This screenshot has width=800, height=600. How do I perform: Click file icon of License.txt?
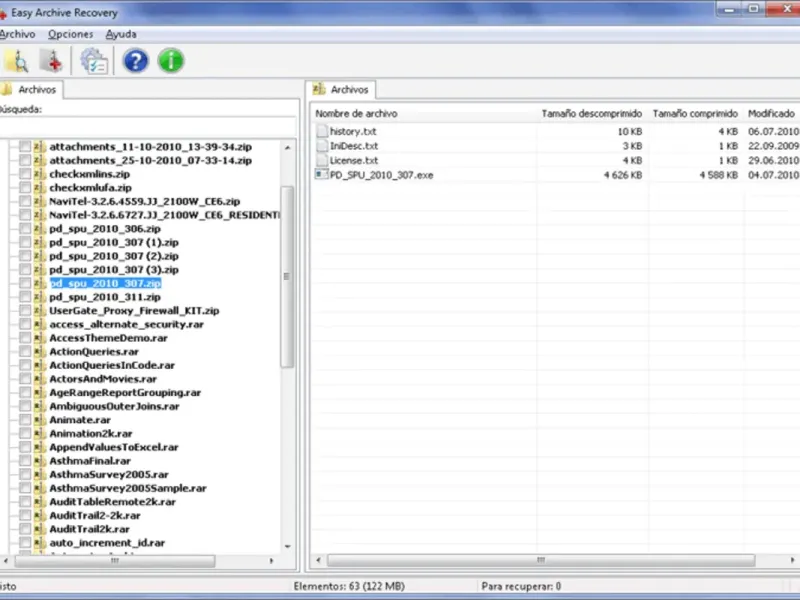pyautogui.click(x=321, y=160)
